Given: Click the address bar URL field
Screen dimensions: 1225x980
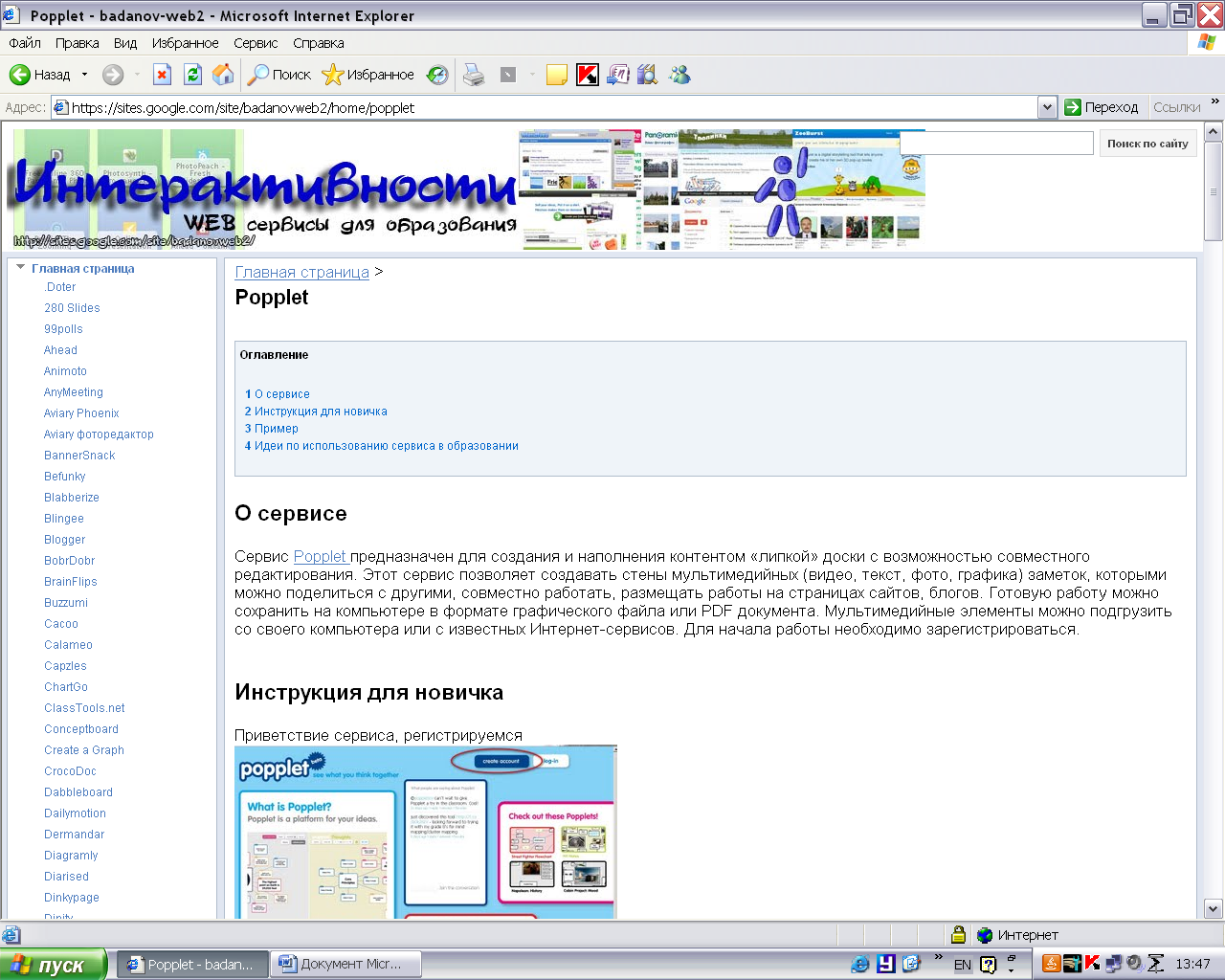Looking at the screenshot, I should point(544,107).
